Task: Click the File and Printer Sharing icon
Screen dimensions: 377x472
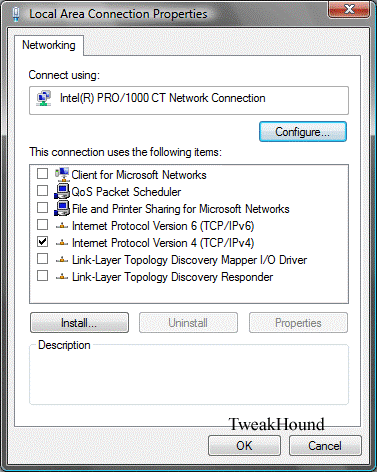Action: pos(62,208)
